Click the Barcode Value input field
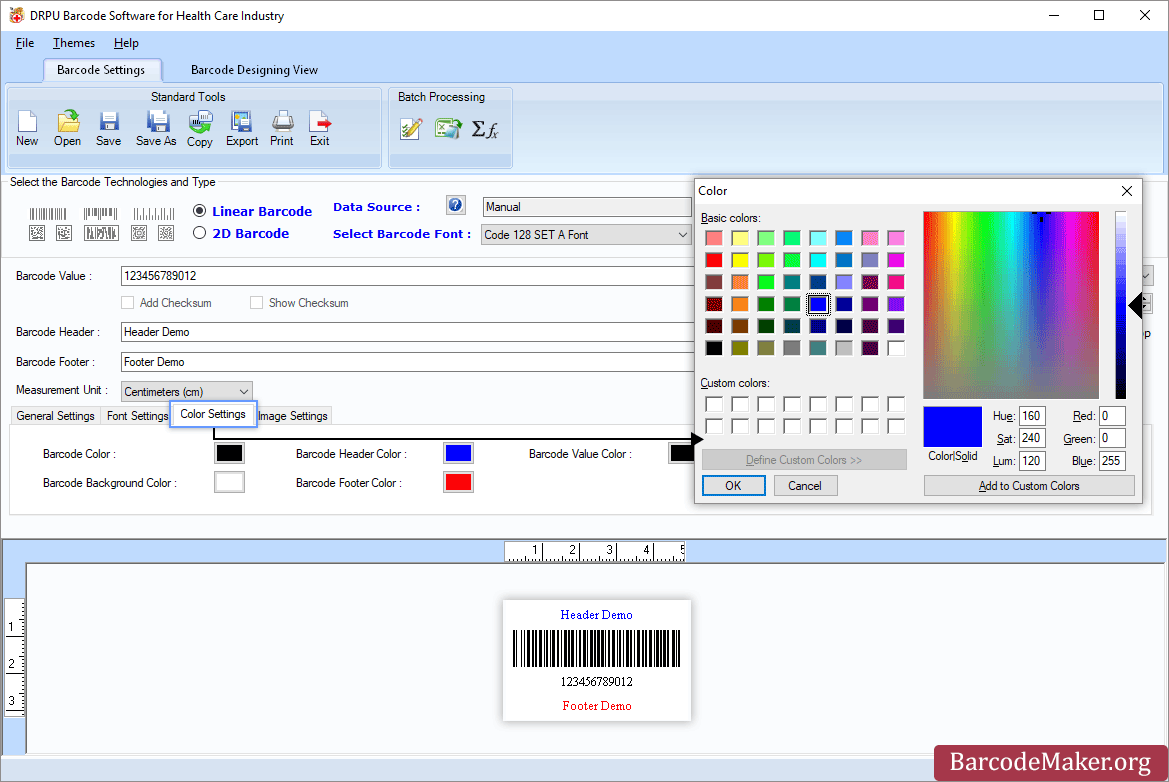This screenshot has width=1169, height=782. (407, 276)
